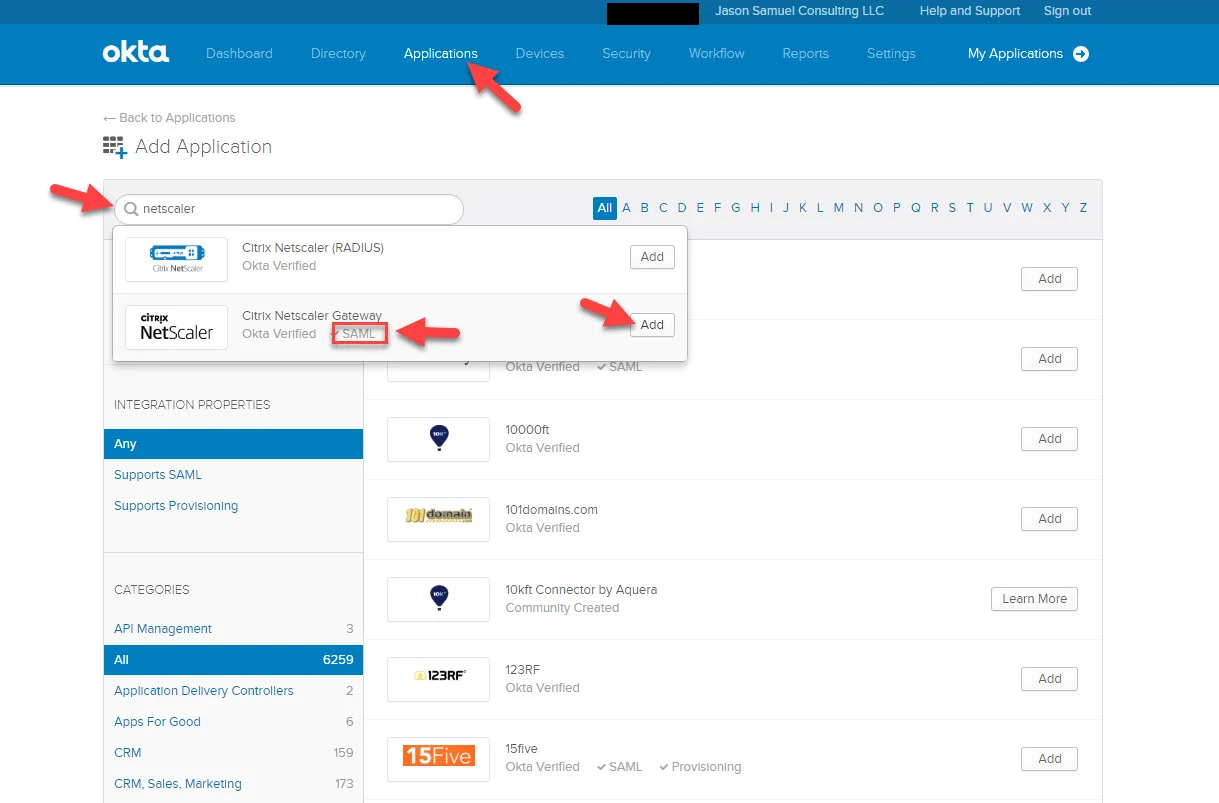Open the Dashboard menu
Screen dimensions: 1219x803
pos(239,54)
